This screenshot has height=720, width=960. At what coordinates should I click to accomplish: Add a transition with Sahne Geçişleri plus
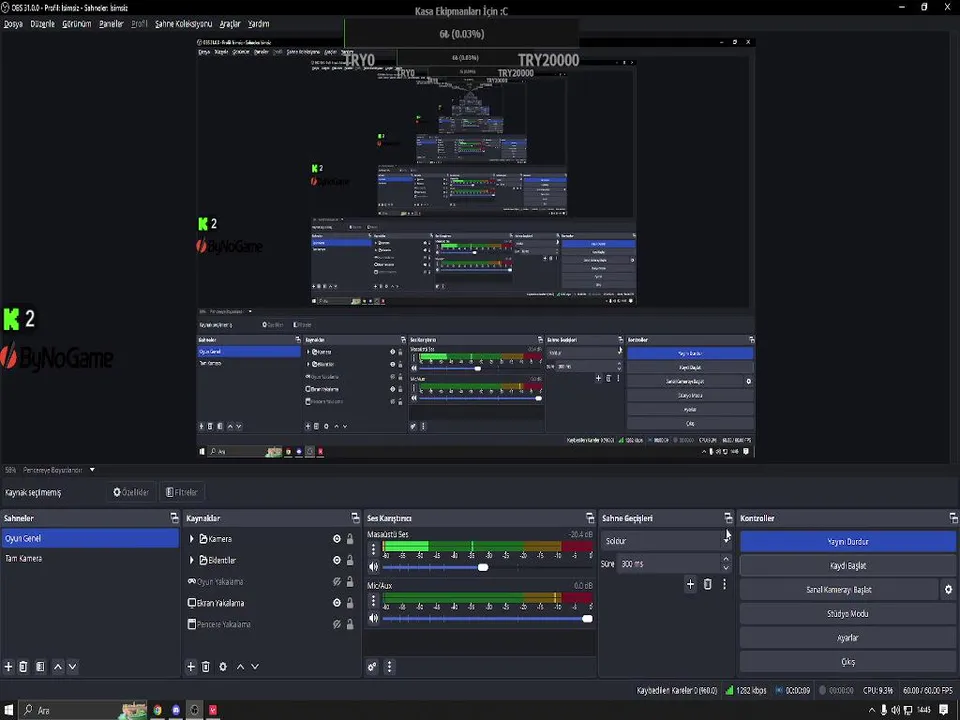point(690,584)
